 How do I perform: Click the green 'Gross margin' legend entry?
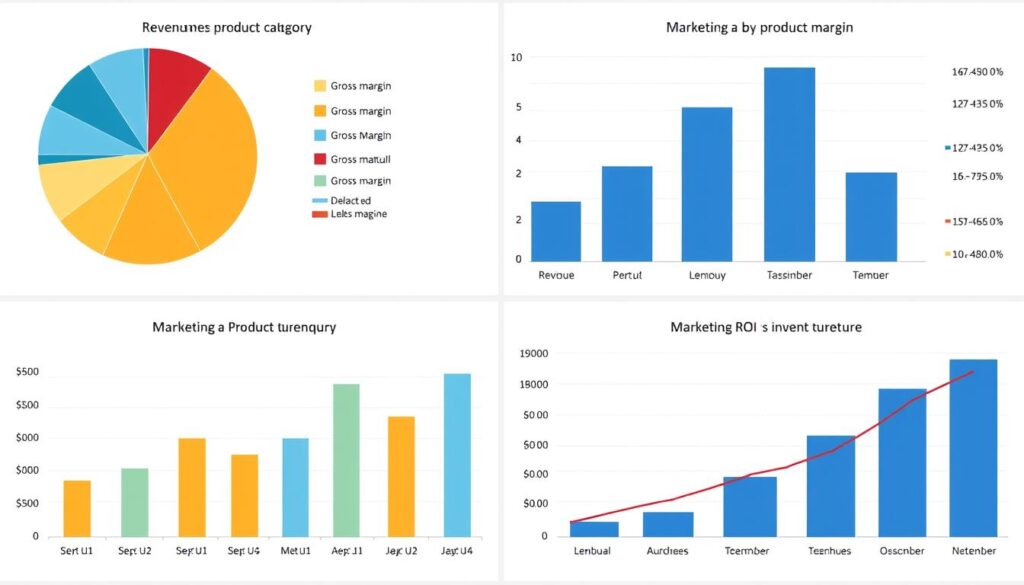[x=320, y=181]
